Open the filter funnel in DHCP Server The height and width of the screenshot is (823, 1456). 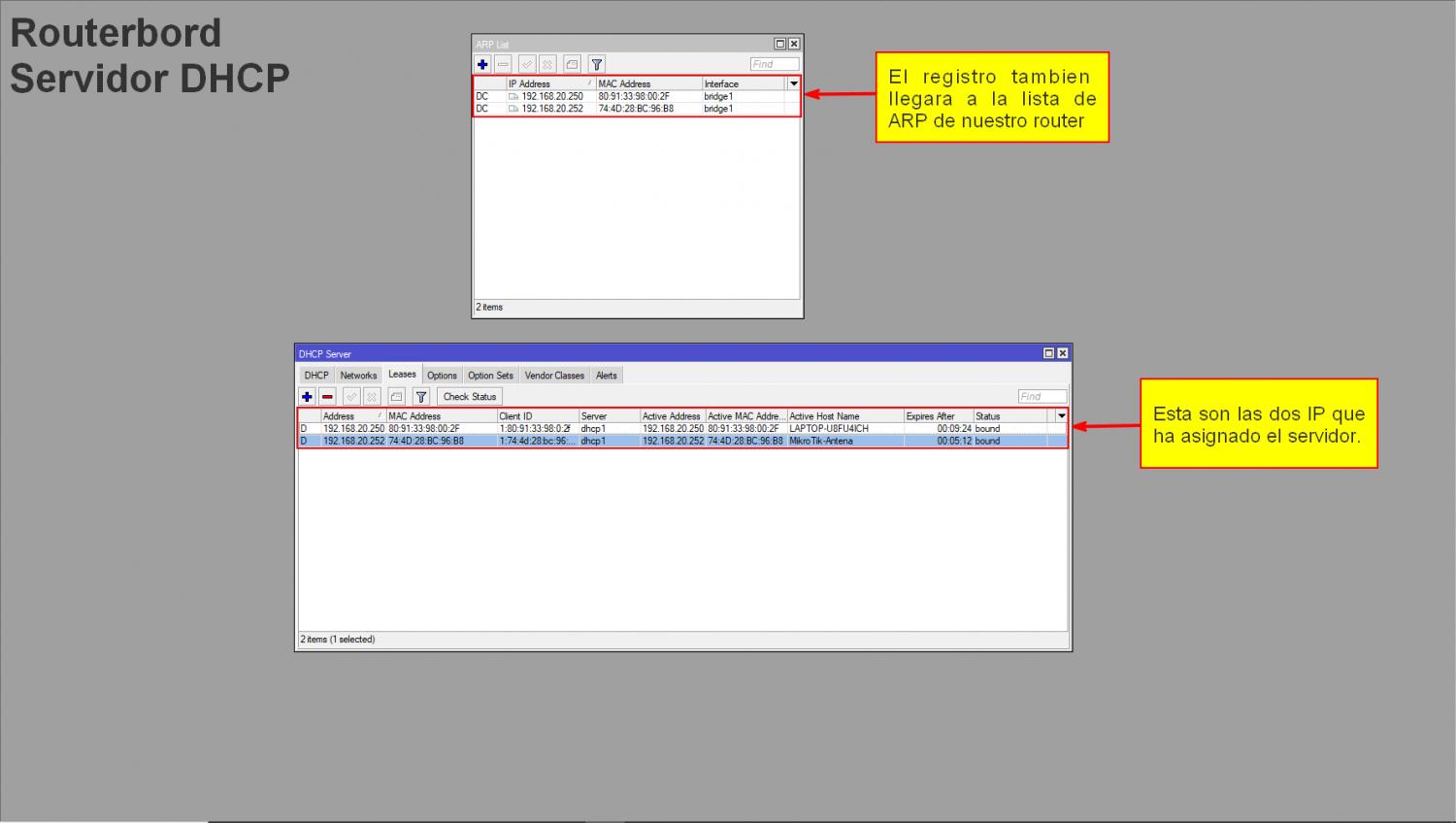420,396
